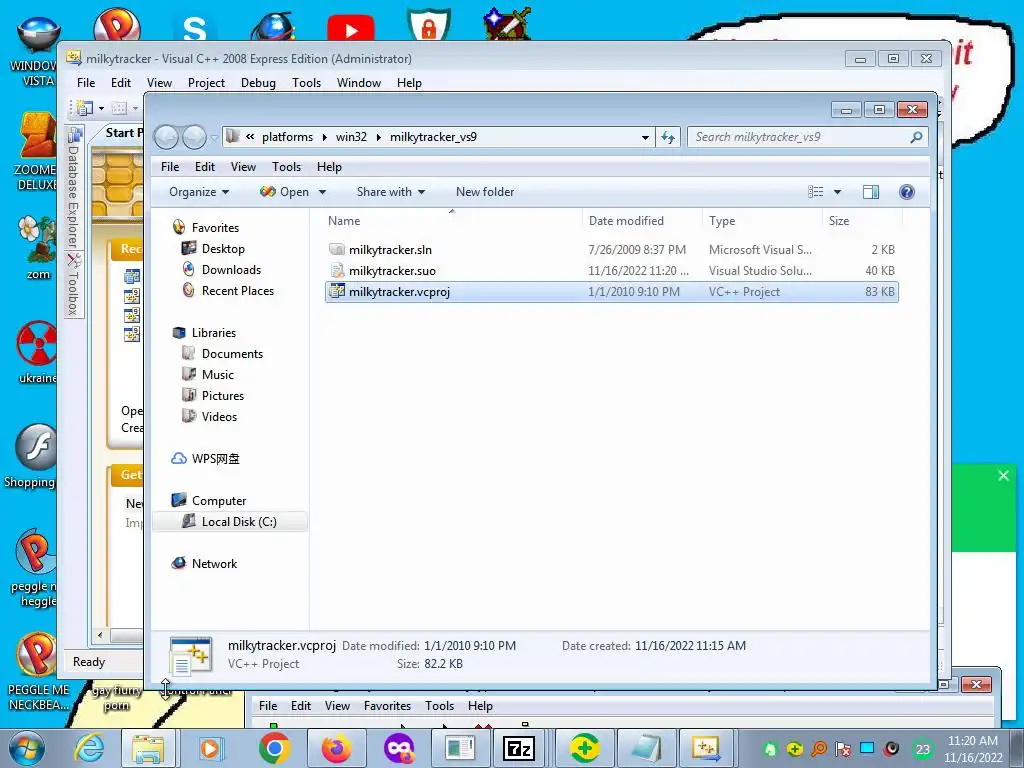The width and height of the screenshot is (1024, 768).
Task: Click the change view icon
Action: click(816, 192)
